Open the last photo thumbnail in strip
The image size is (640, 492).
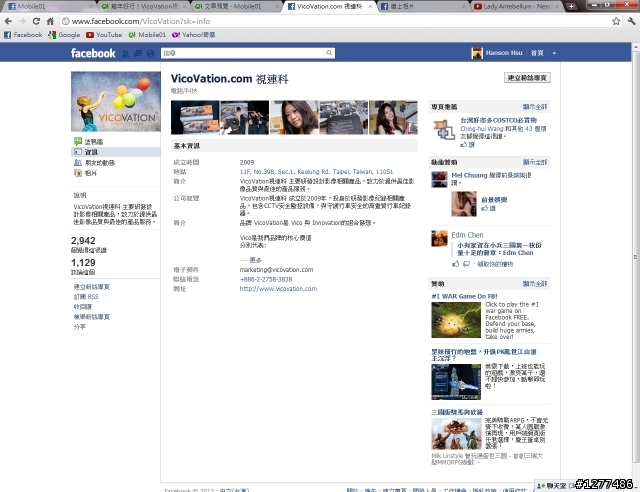click(x=393, y=118)
